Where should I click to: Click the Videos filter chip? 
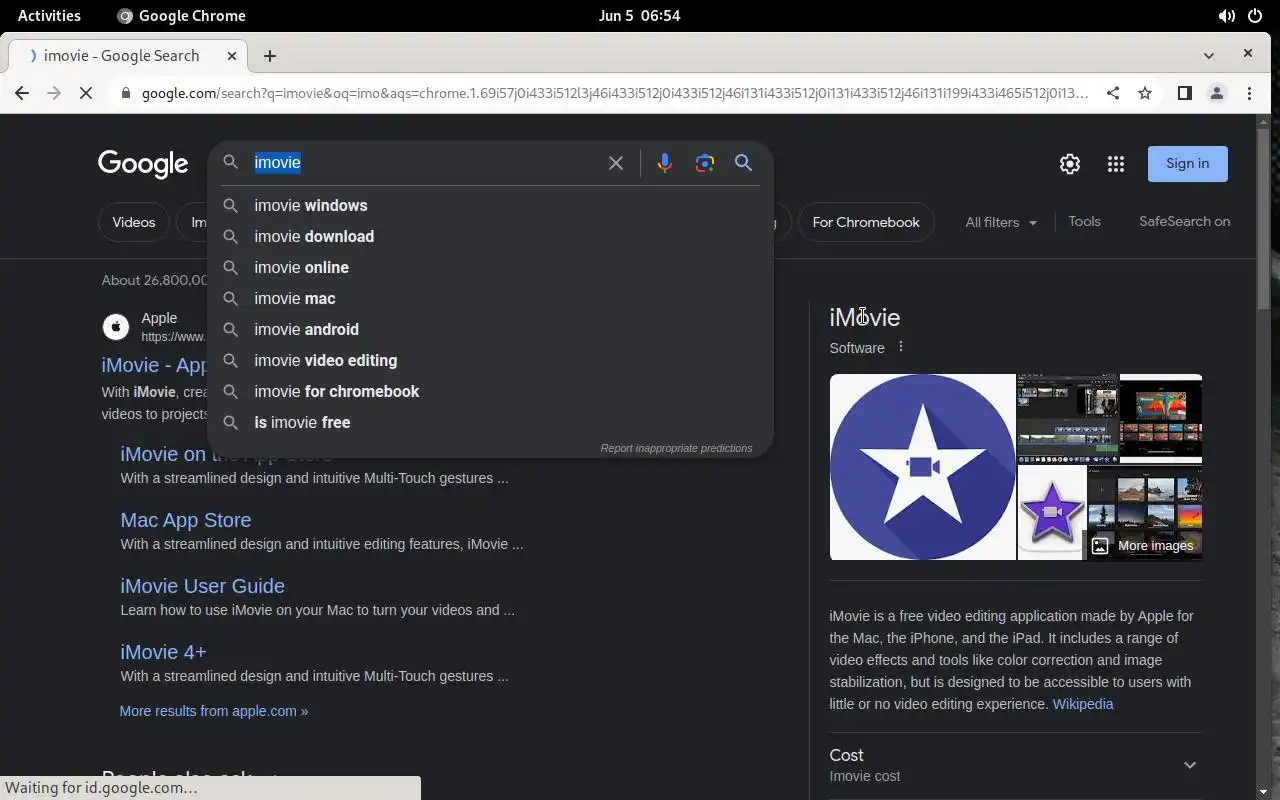[134, 222]
